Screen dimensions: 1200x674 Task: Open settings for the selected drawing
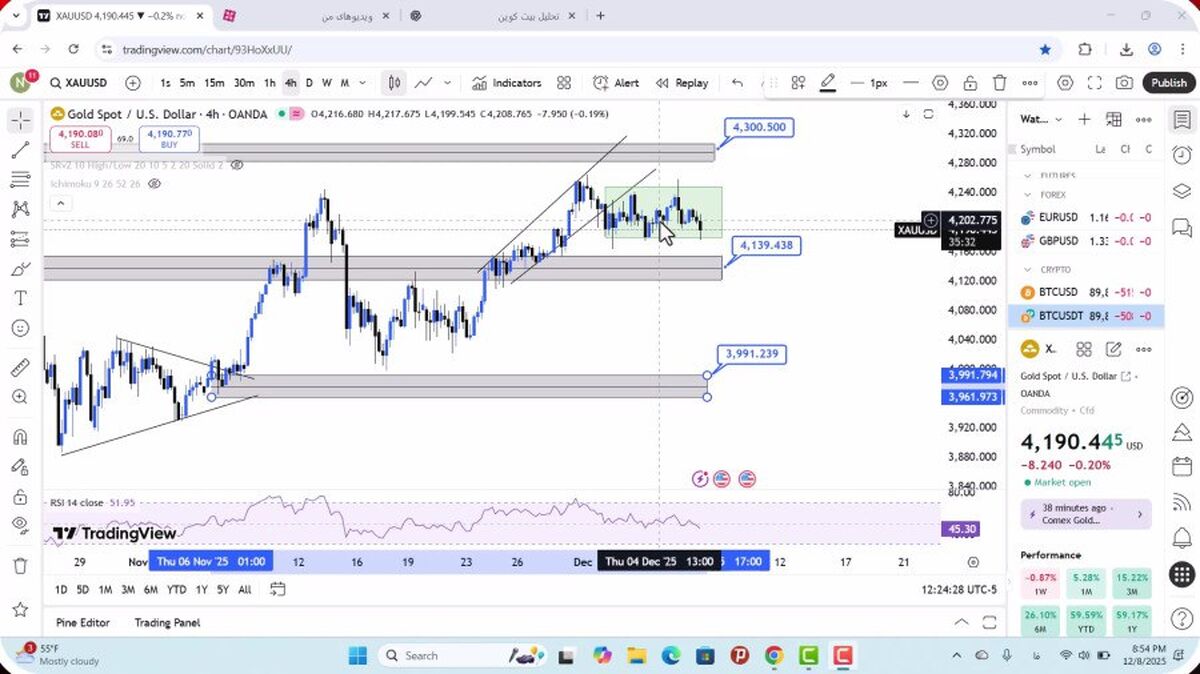pos(940,83)
